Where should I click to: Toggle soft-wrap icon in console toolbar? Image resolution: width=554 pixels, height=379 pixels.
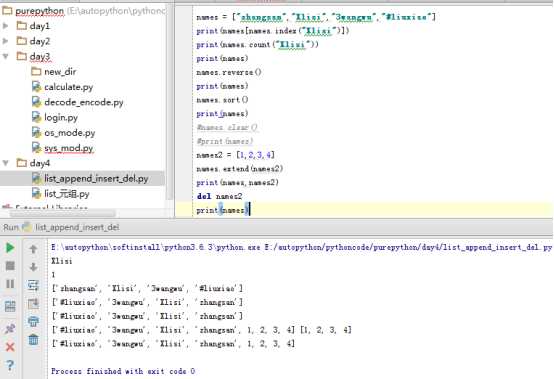point(33,285)
